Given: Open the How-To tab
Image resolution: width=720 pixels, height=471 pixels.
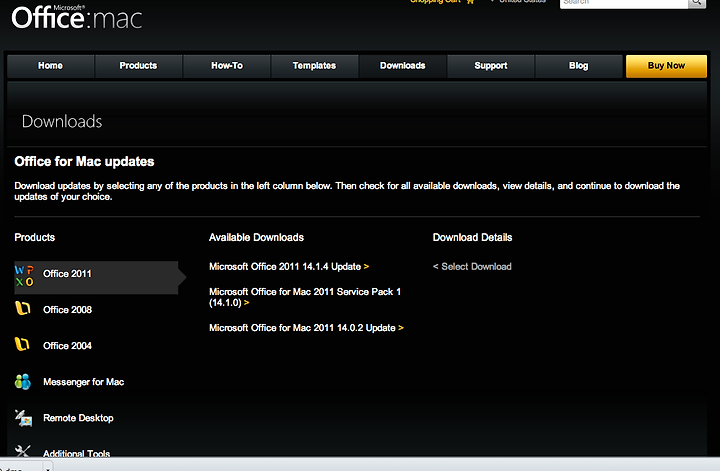Looking at the screenshot, I should tap(227, 66).
